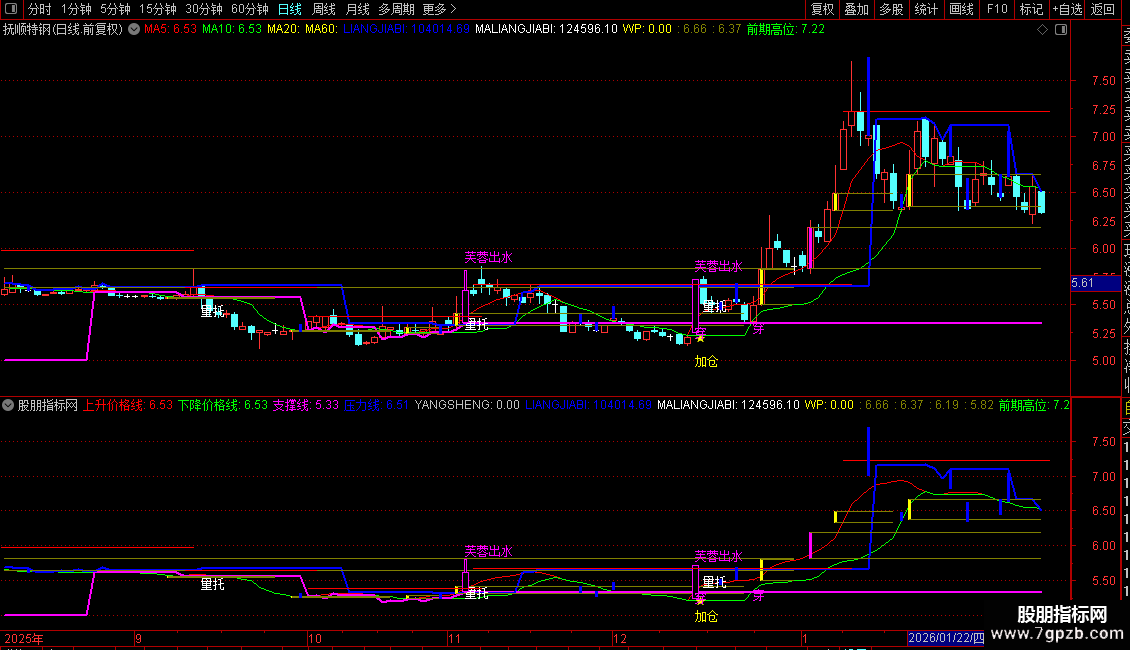Toggle 多股 multi-stock view

point(891,9)
